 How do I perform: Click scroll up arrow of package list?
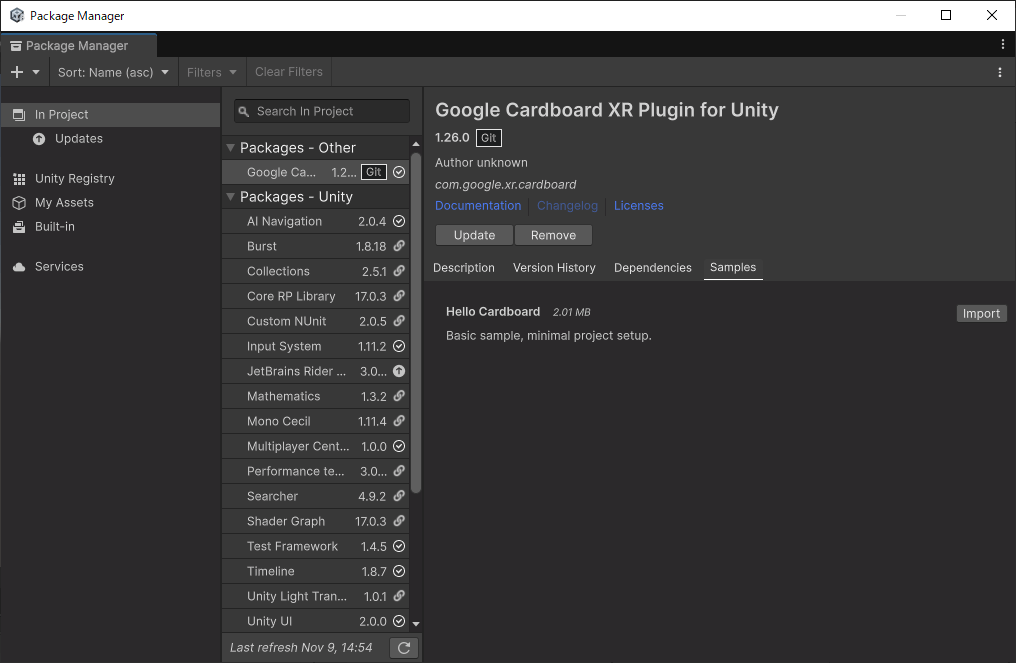coord(416,144)
